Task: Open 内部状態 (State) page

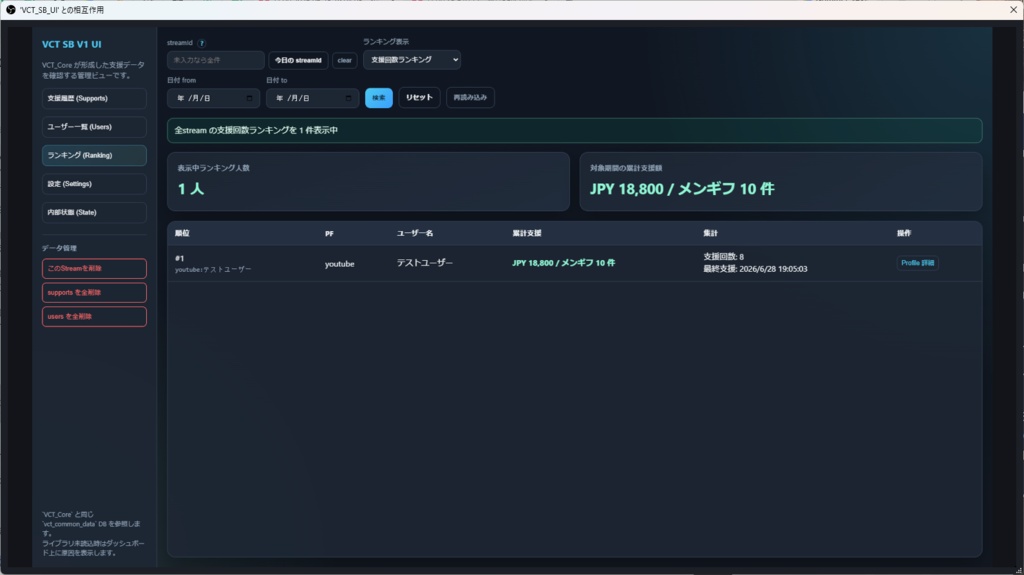Action: (94, 212)
